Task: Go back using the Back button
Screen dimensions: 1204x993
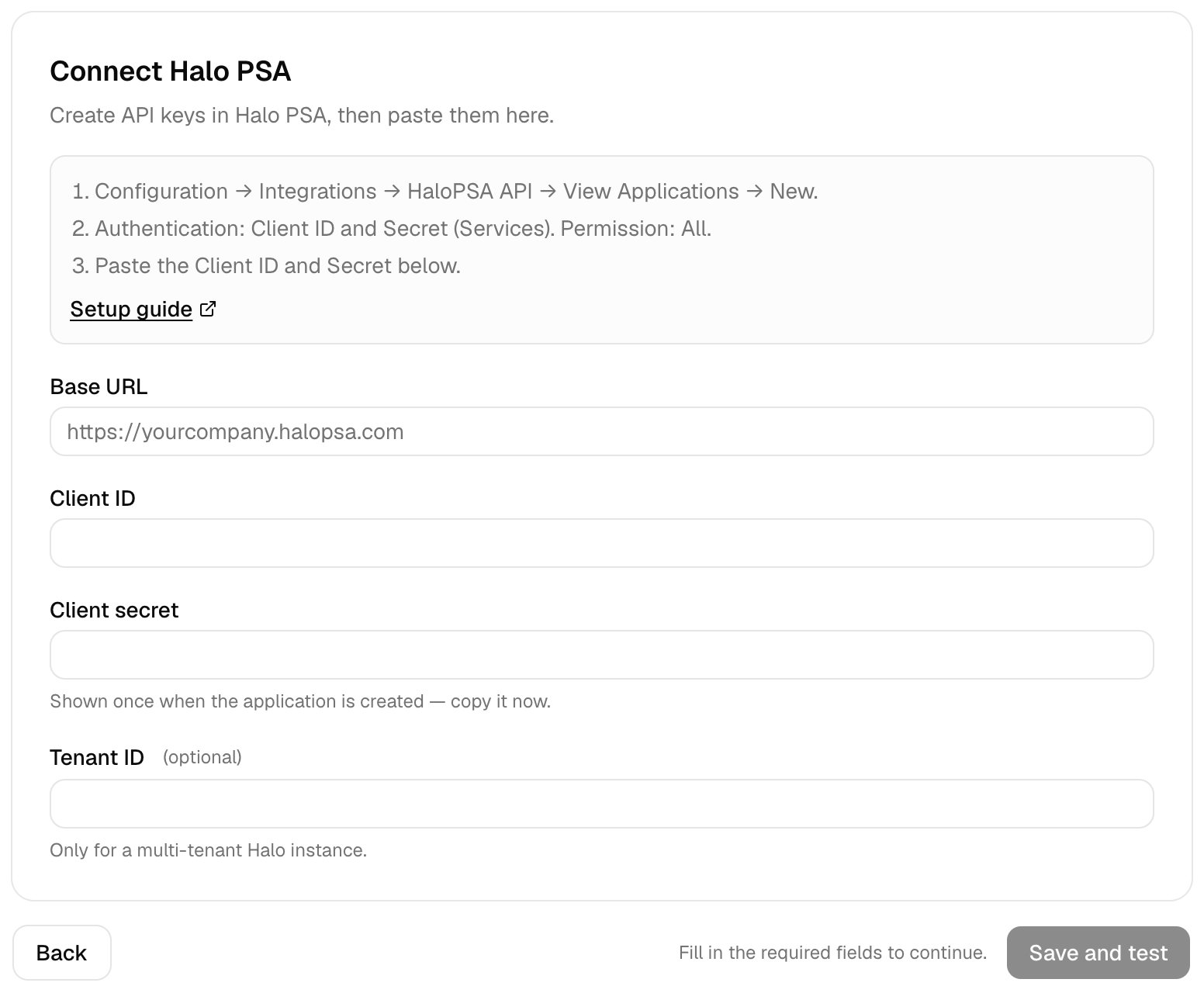Action: 62,953
